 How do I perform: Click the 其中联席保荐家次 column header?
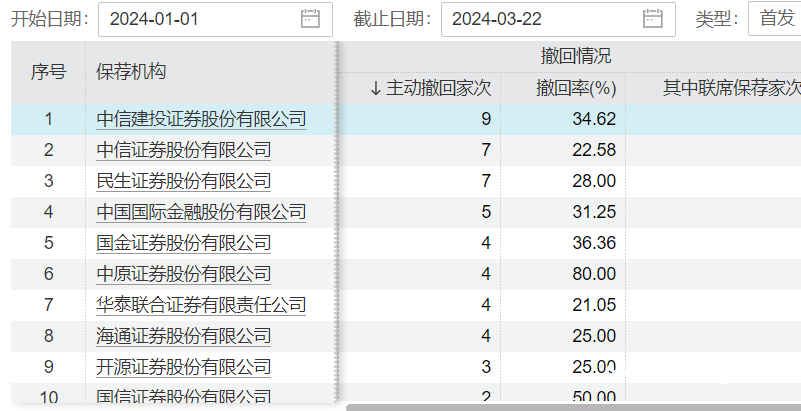[732, 88]
